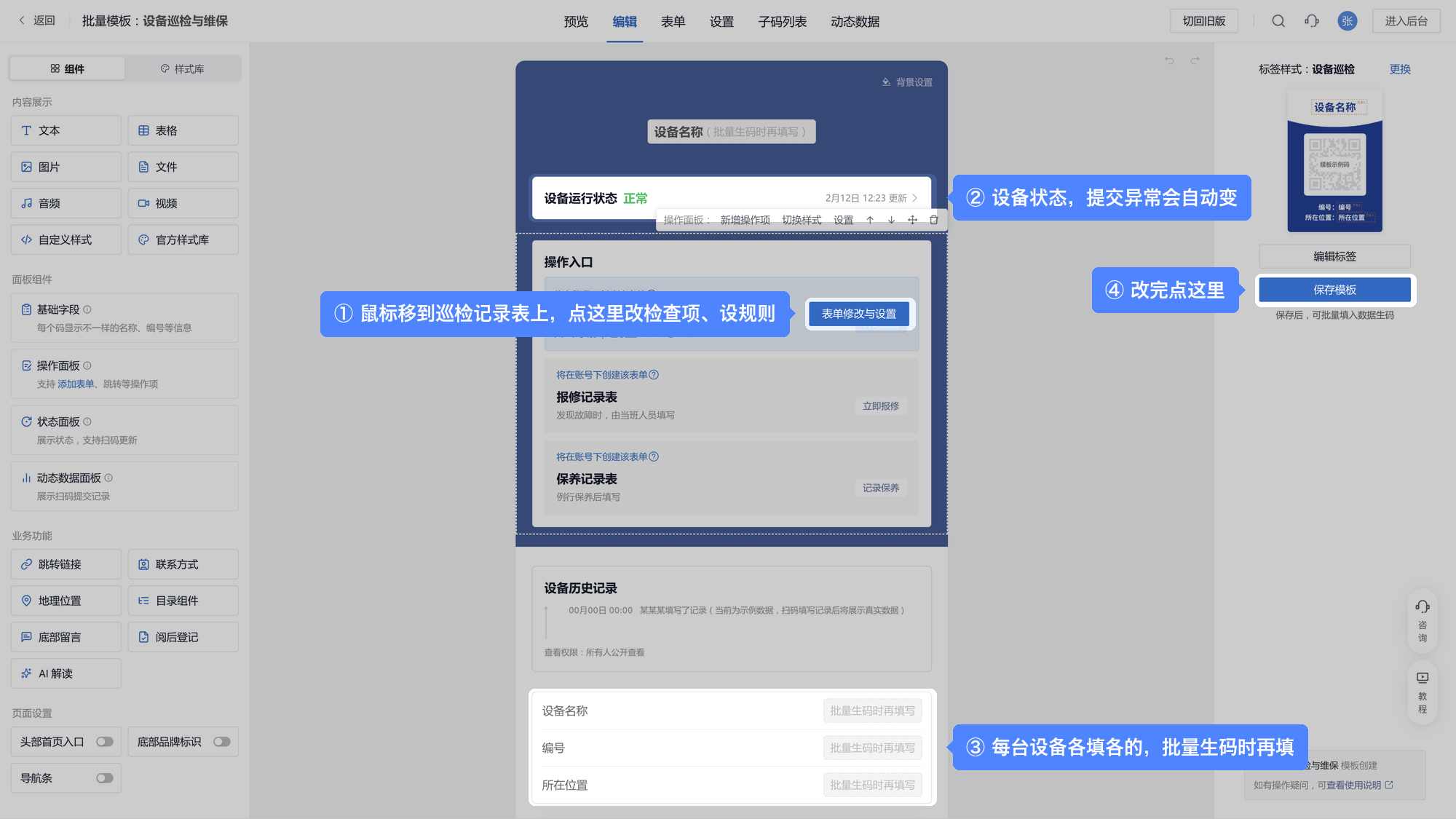The image size is (1456, 819).
Task: Add the AI 解读 component
Action: [66, 673]
